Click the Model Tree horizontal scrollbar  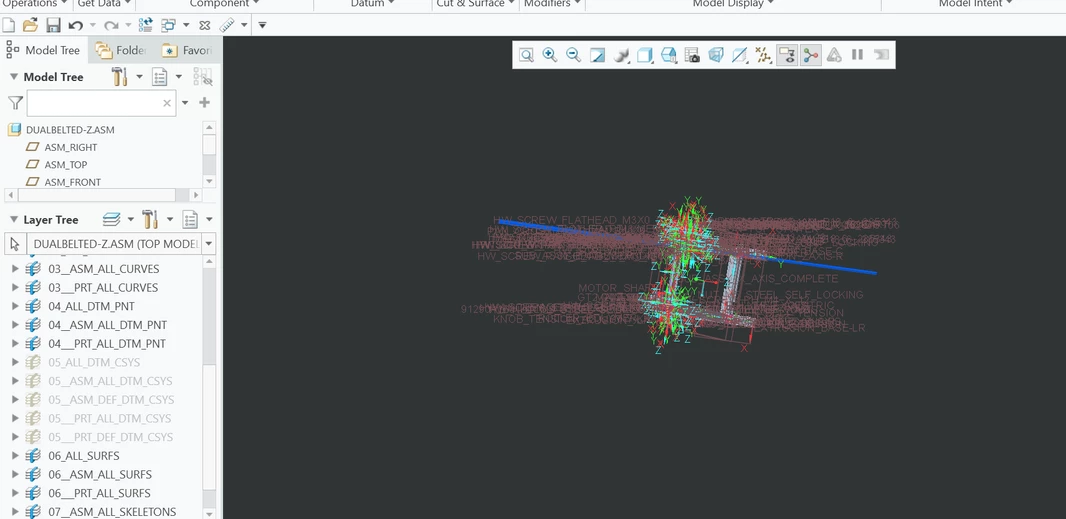click(x=96, y=195)
